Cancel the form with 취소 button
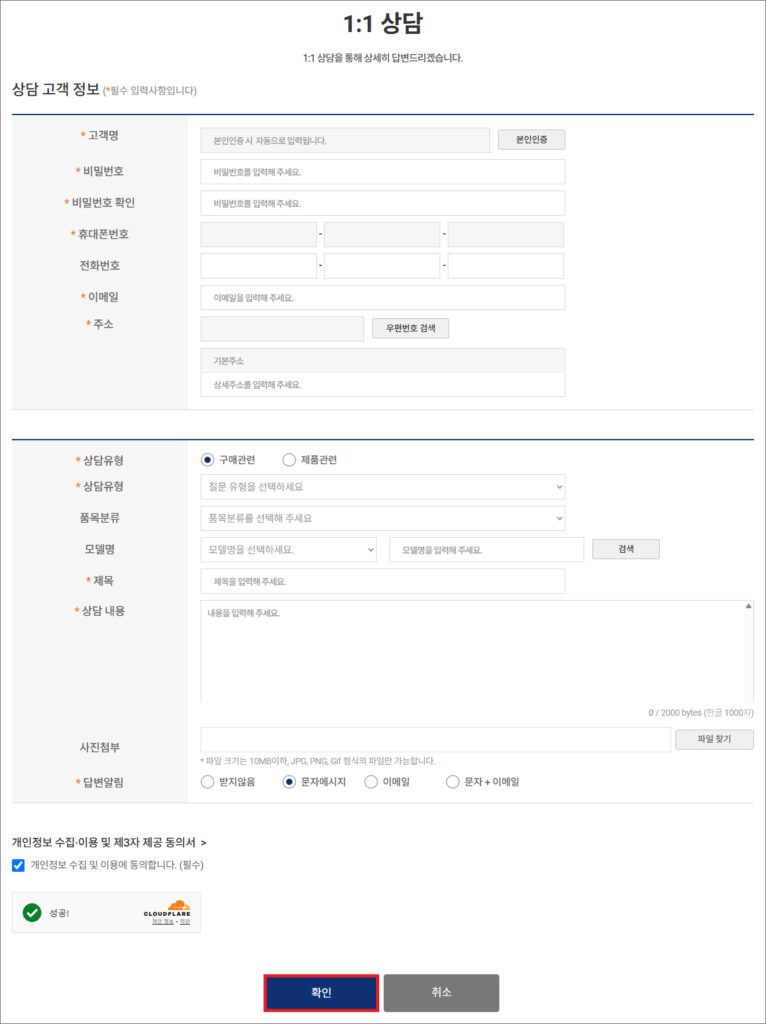This screenshot has height=1024, width=766. (x=441, y=993)
